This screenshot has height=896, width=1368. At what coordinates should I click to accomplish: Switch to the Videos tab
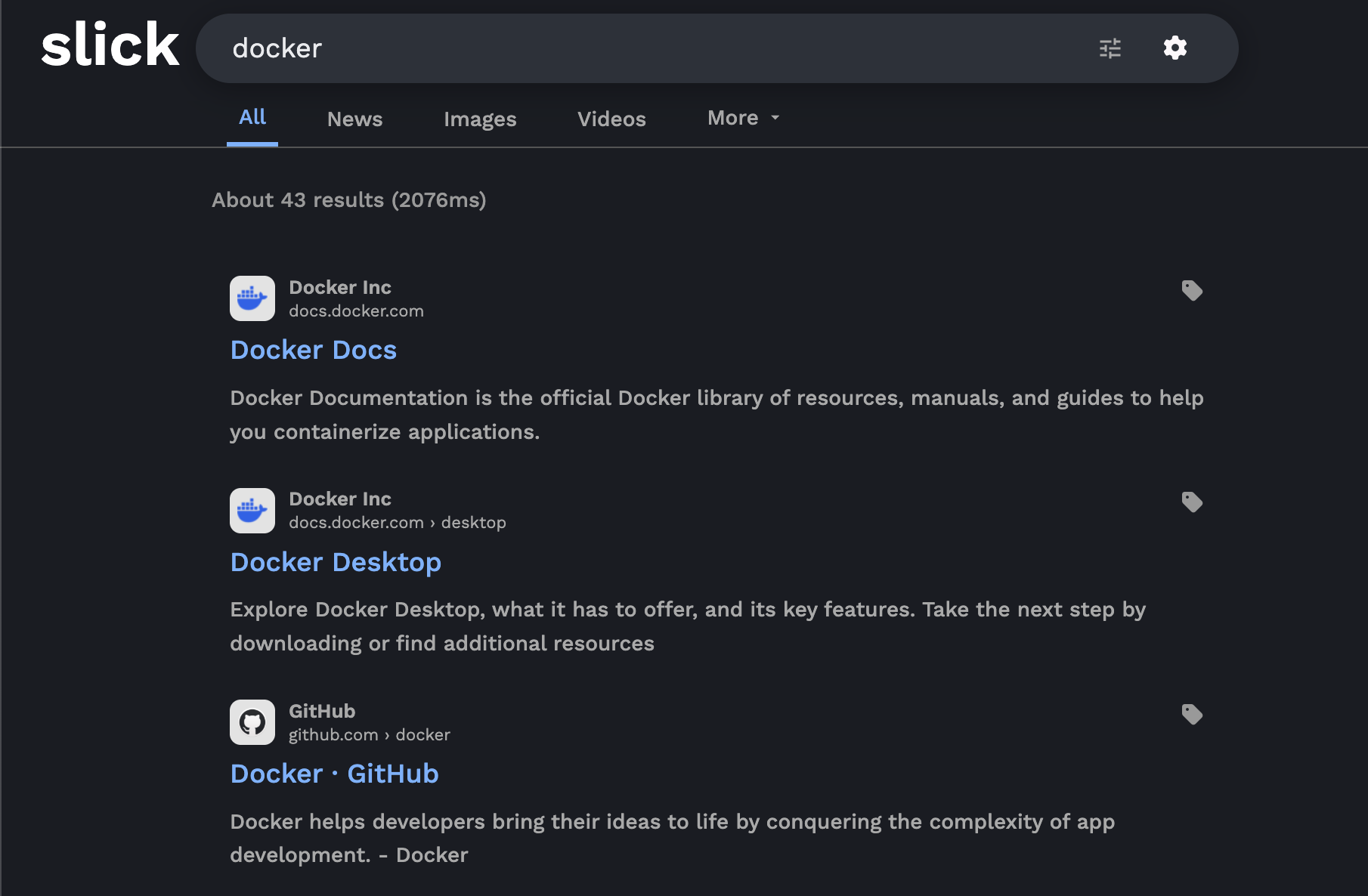tap(611, 119)
